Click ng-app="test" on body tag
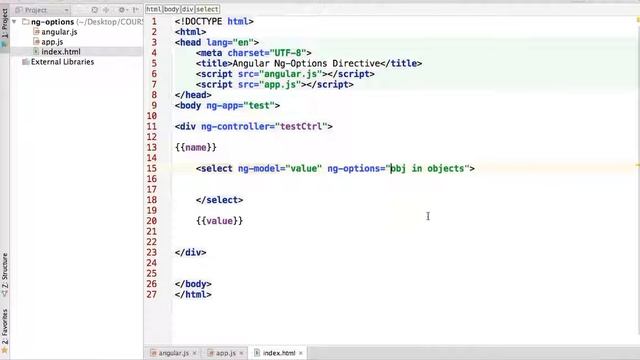This screenshot has height=360, width=640. point(240,106)
